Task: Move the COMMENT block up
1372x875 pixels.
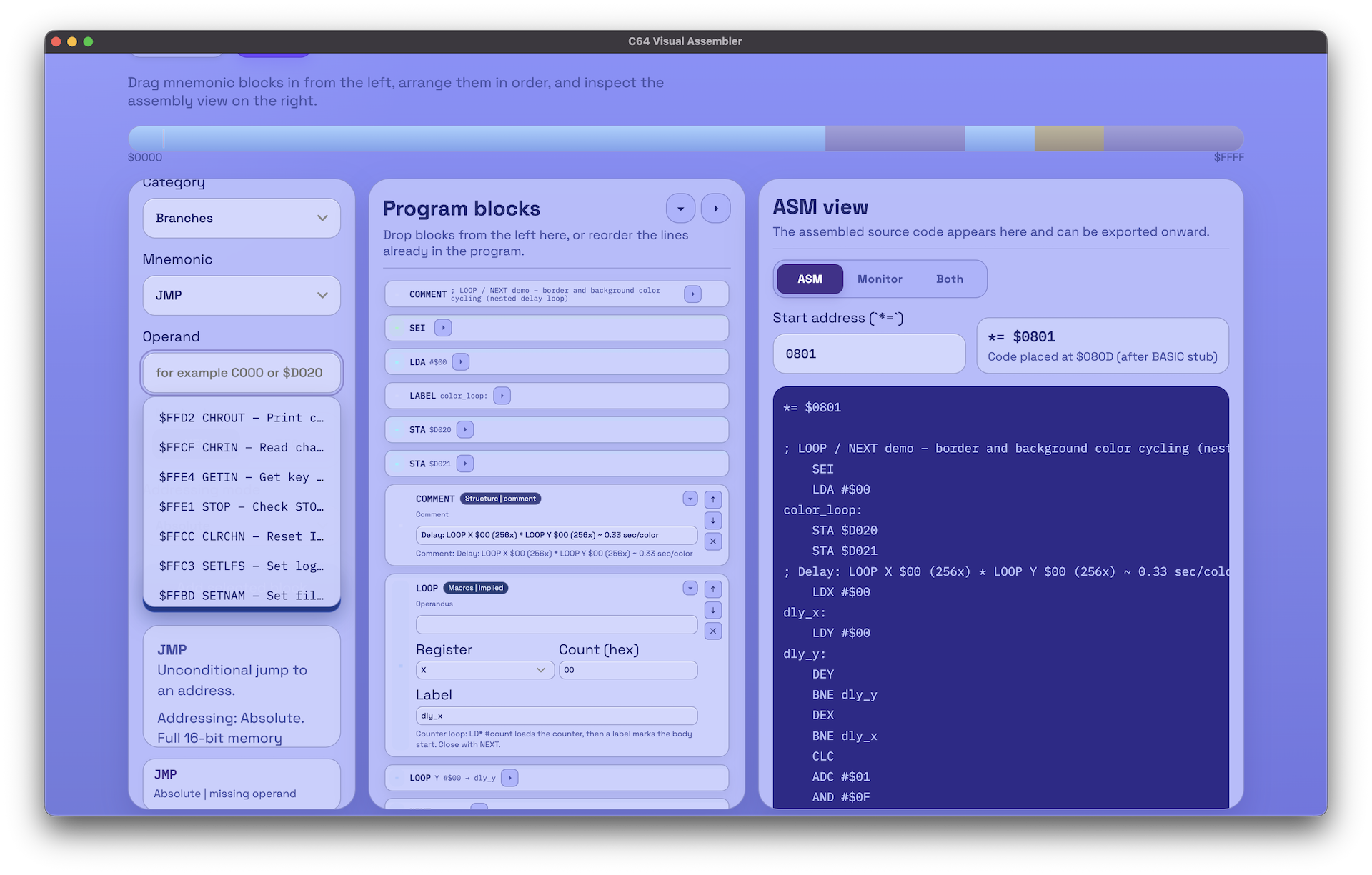Action: 712,499
